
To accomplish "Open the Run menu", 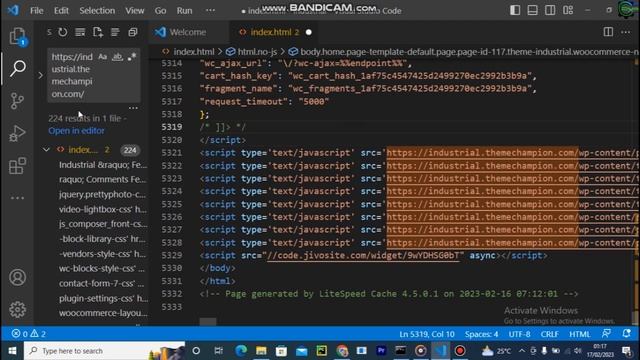I will (x=184, y=10).
